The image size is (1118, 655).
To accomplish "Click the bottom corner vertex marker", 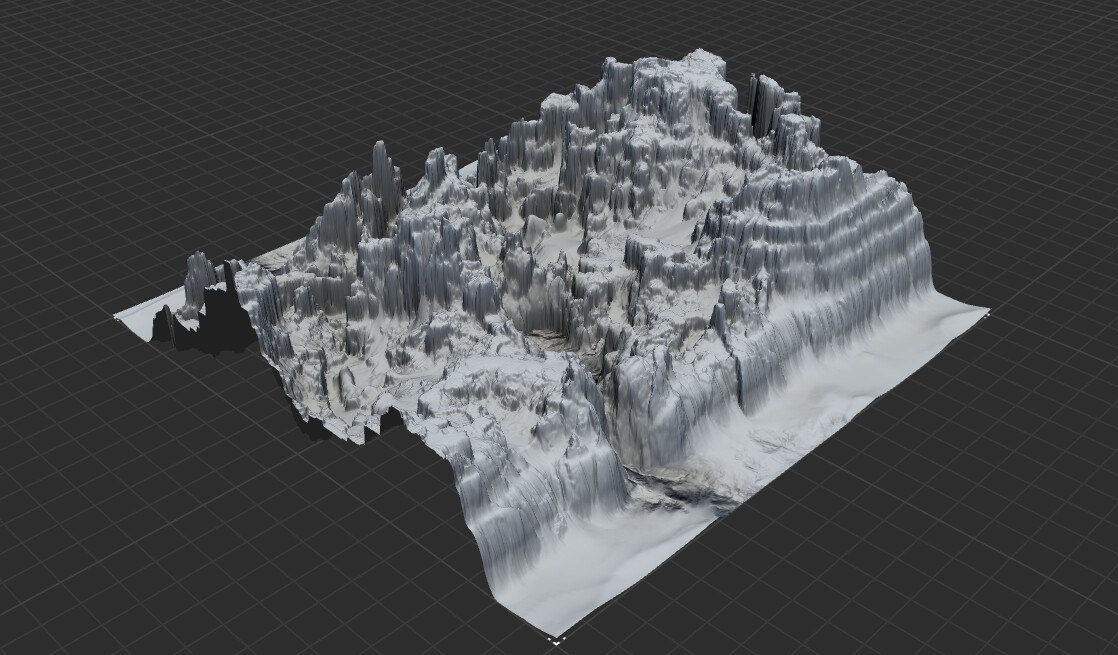I will tap(556, 640).
